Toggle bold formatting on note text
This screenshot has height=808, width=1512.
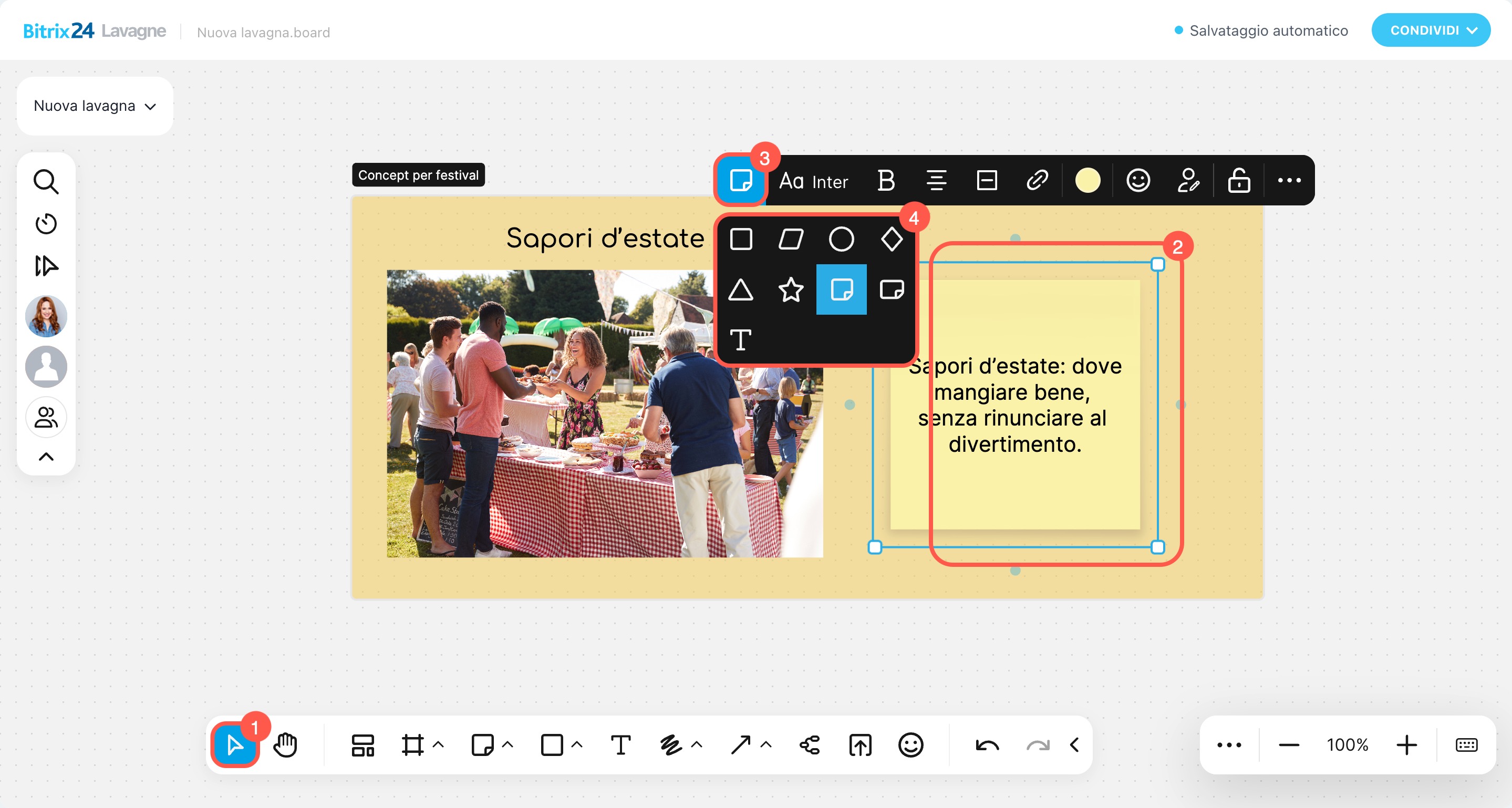(x=886, y=180)
